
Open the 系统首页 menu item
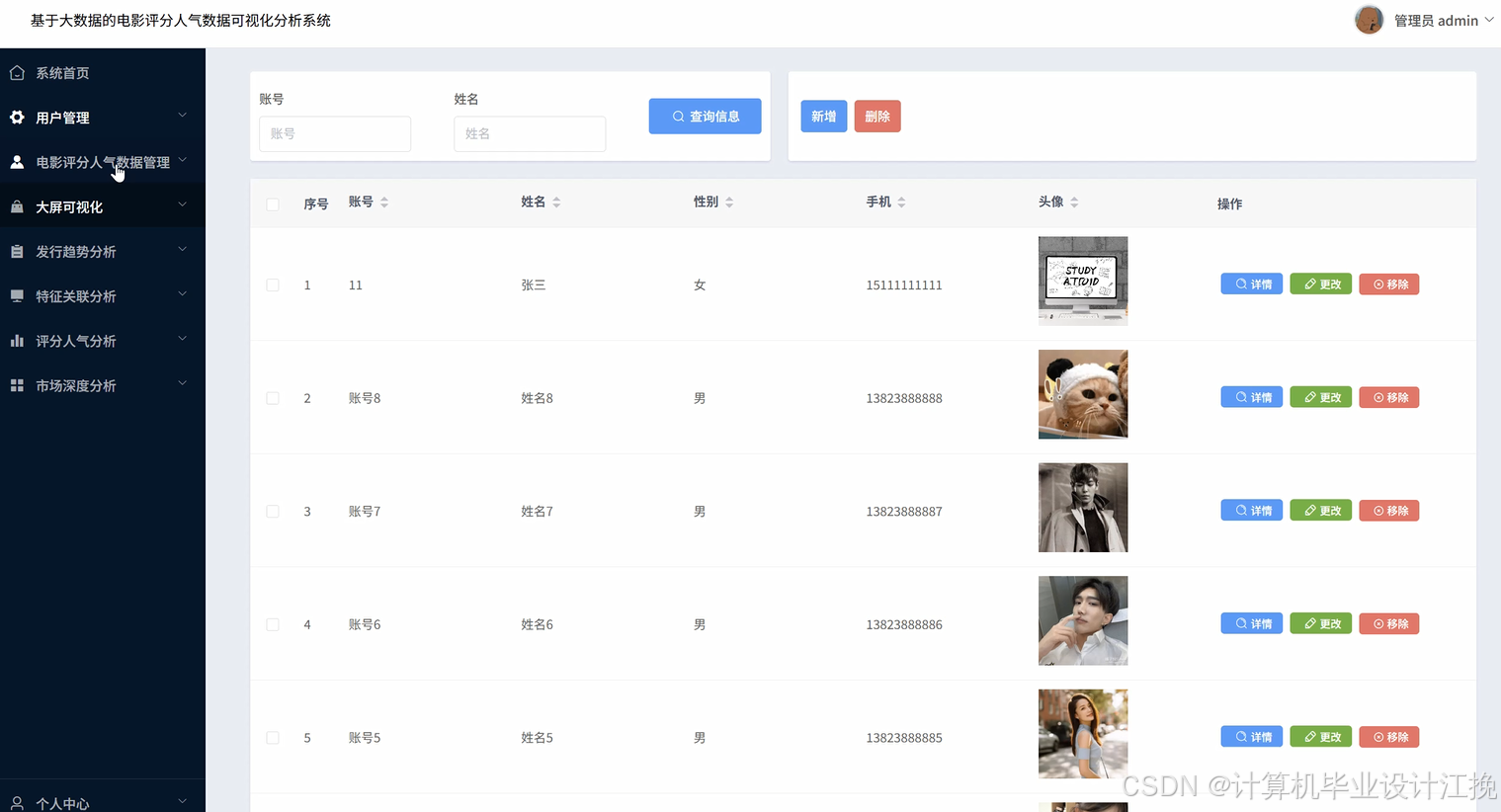click(x=103, y=73)
